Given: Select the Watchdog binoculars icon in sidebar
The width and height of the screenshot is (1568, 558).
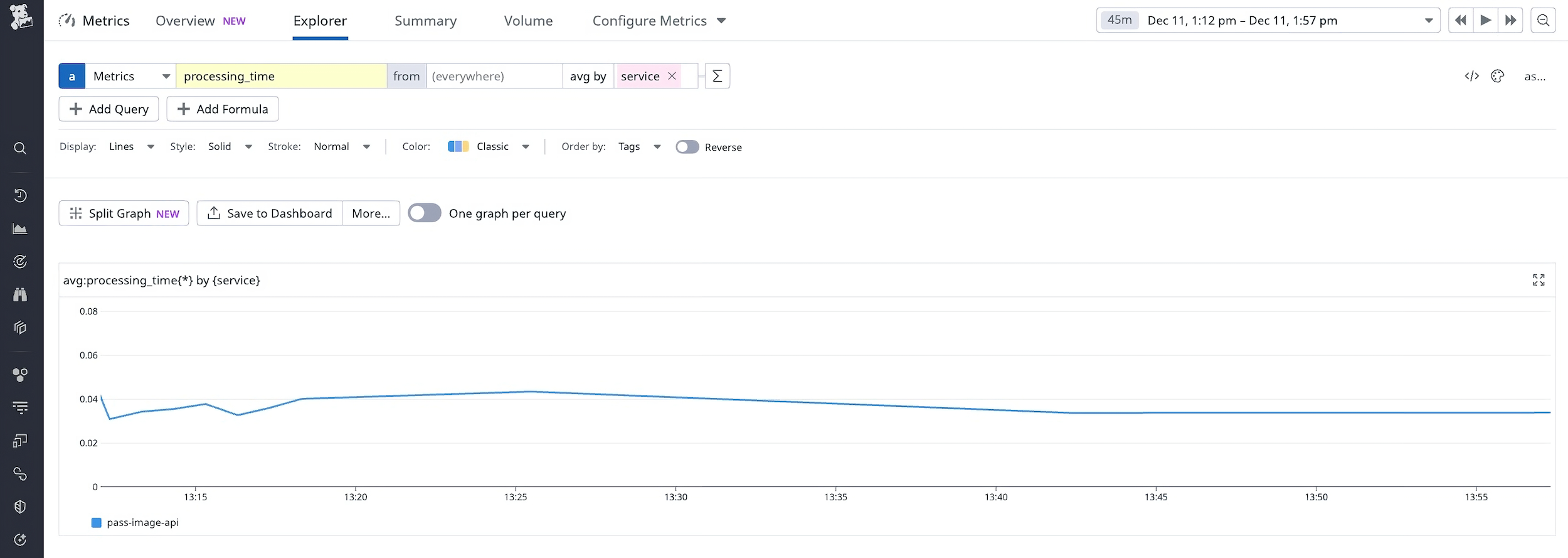Looking at the screenshot, I should (21, 294).
